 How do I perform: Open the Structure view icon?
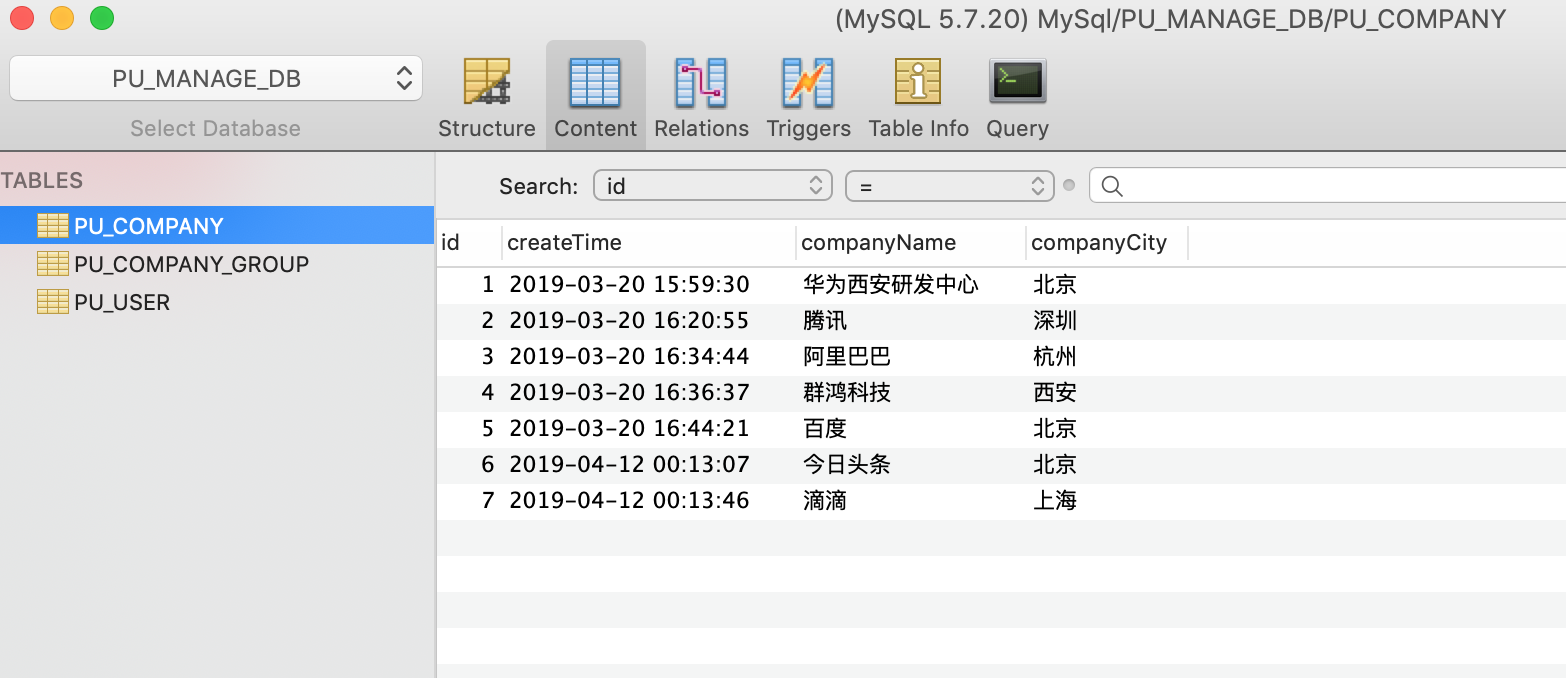pos(487,80)
